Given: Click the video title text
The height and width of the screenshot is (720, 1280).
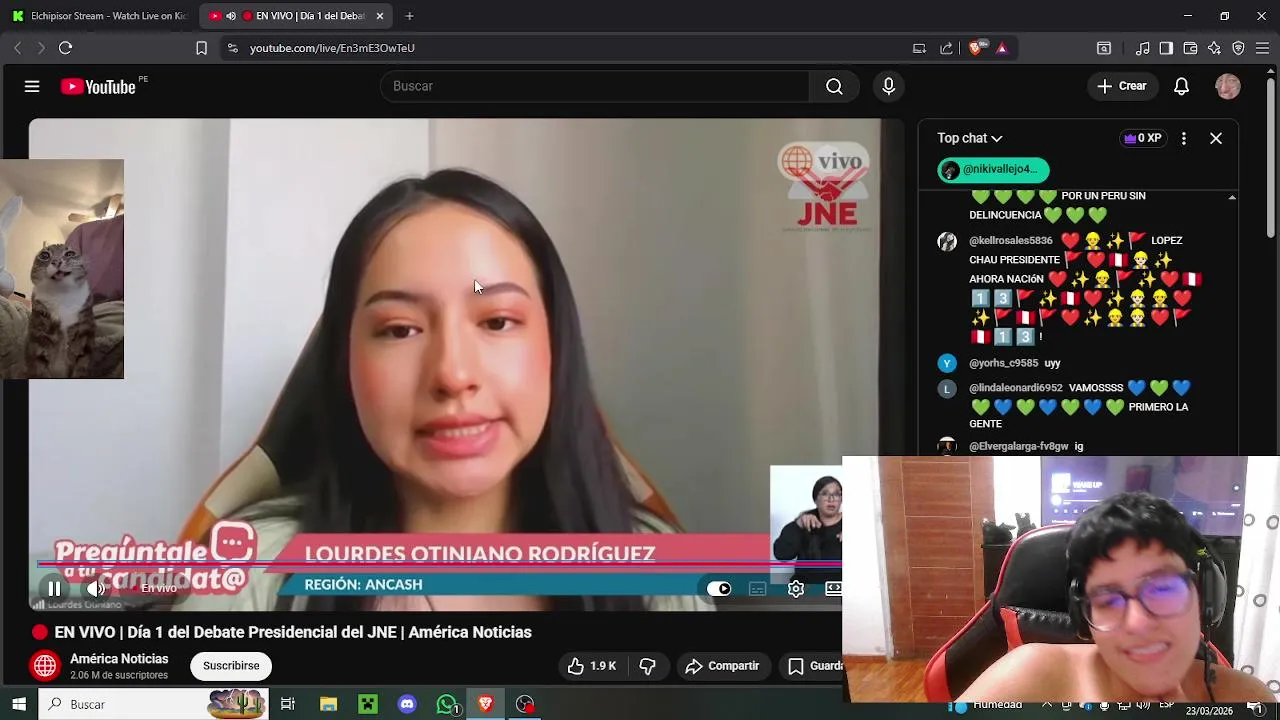Looking at the screenshot, I should coord(293,632).
